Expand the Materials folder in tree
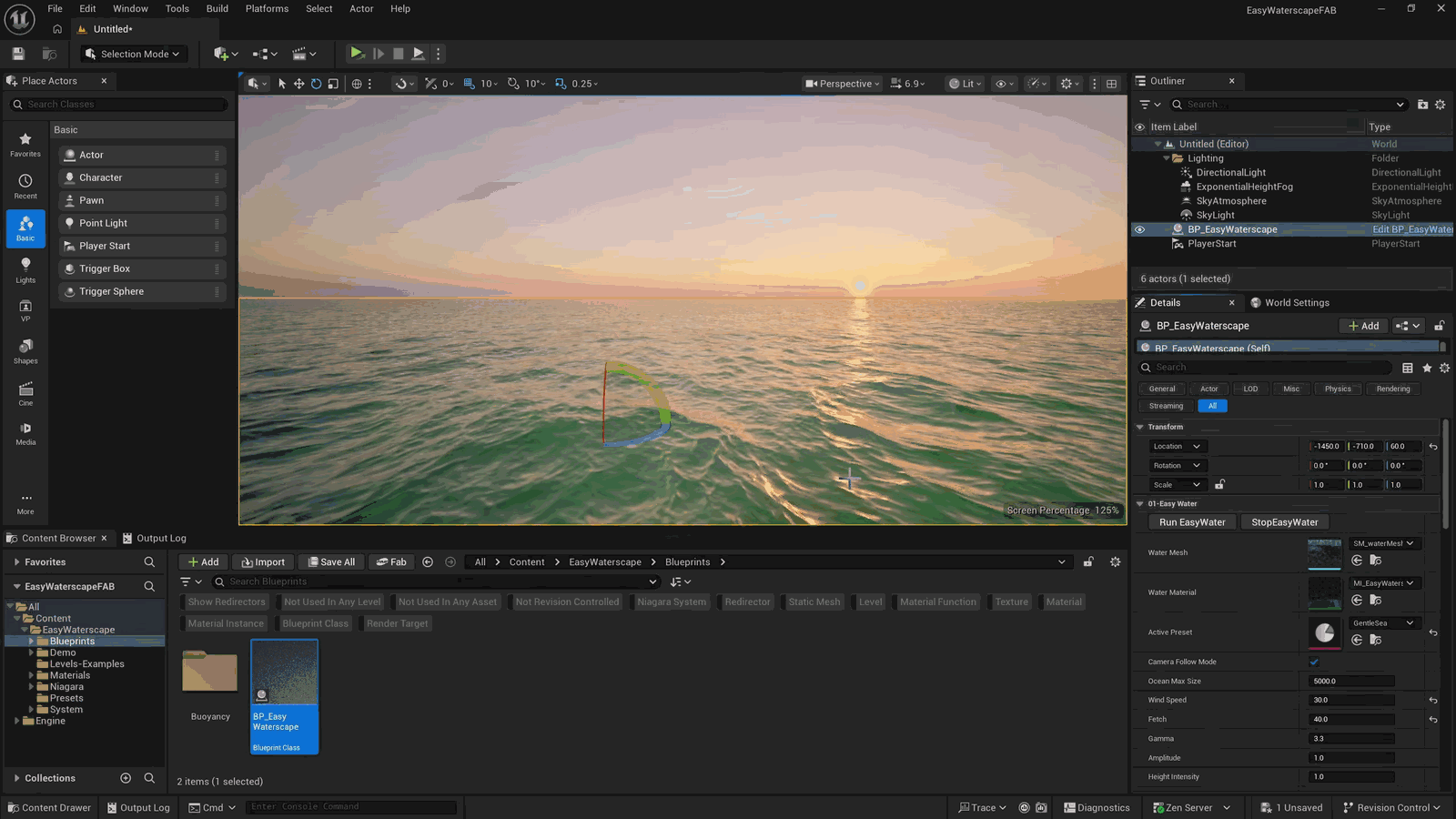Image resolution: width=1456 pixels, height=819 pixels. (31, 675)
